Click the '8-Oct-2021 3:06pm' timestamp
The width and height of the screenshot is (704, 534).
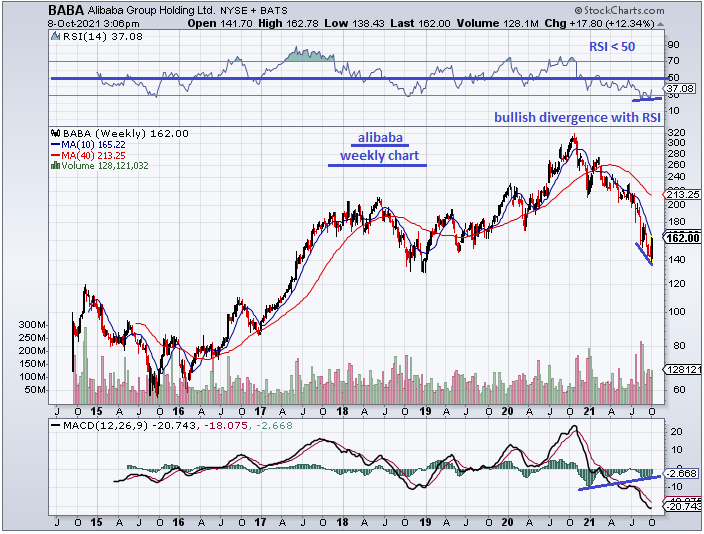tap(94, 24)
